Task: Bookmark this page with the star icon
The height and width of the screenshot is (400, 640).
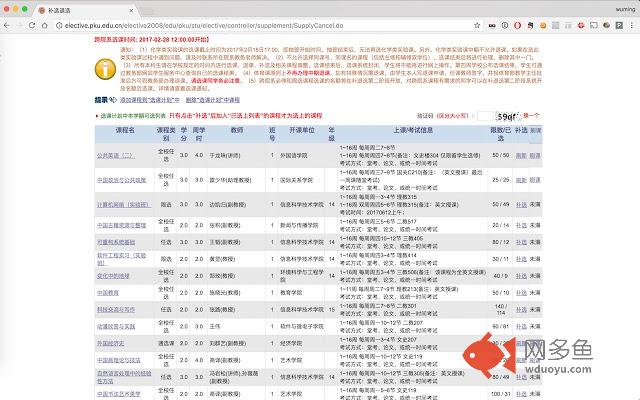Action: [477, 25]
